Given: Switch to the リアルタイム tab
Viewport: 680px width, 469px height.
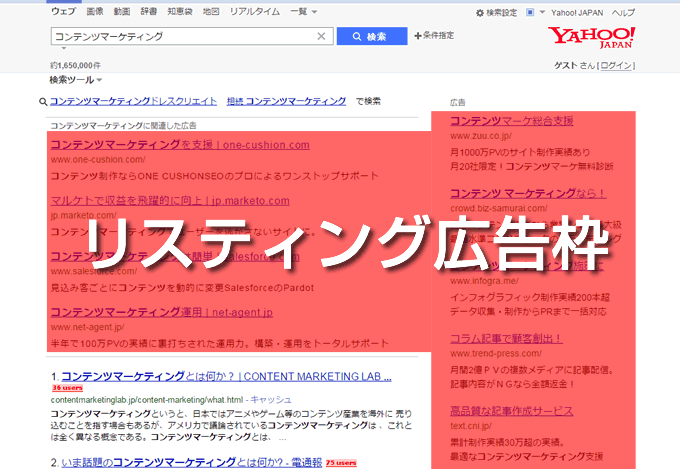Looking at the screenshot, I should pyautogui.click(x=255, y=12).
